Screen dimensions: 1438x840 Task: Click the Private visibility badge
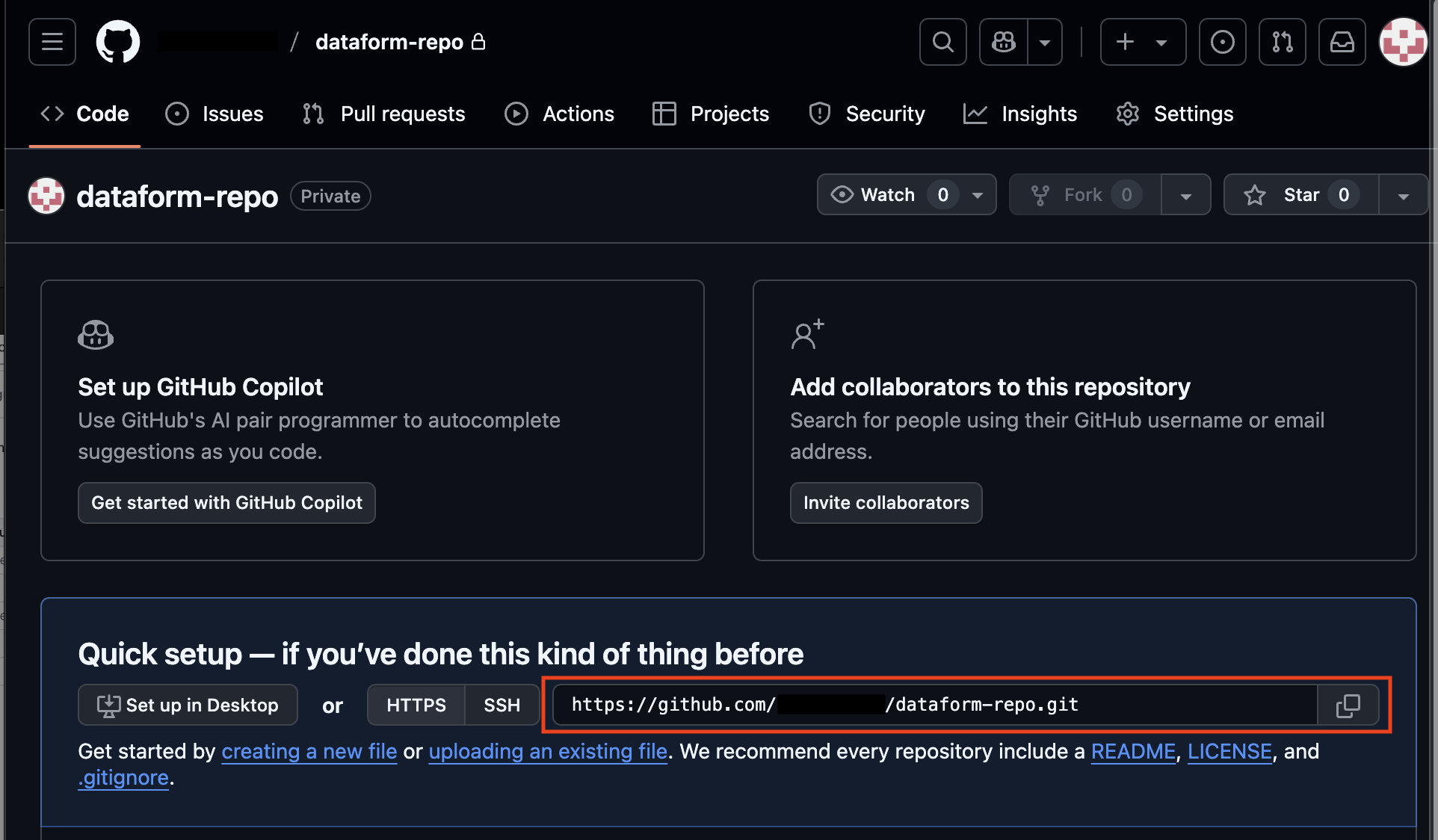click(330, 196)
